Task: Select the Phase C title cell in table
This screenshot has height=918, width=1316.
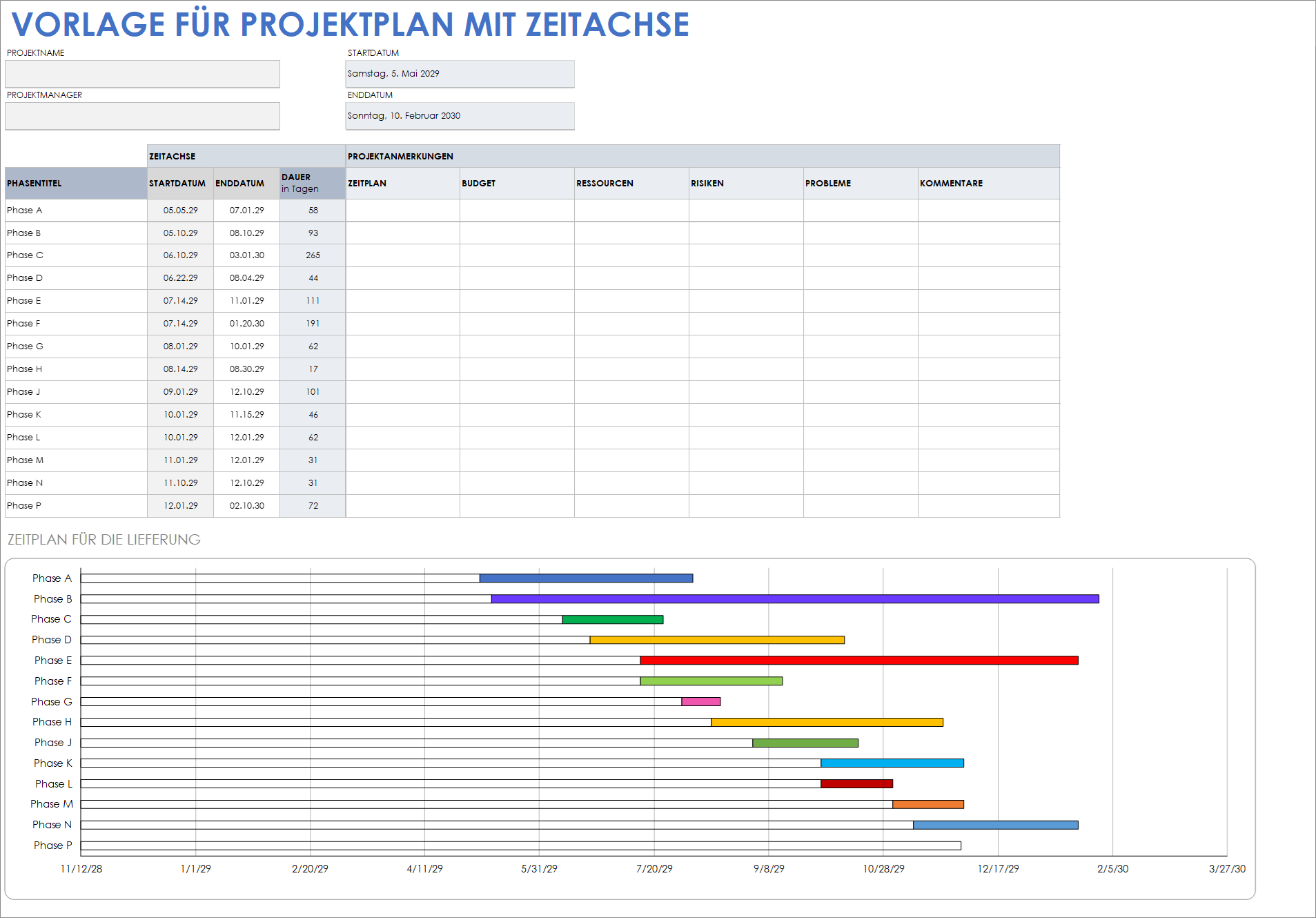Action: pos(76,255)
